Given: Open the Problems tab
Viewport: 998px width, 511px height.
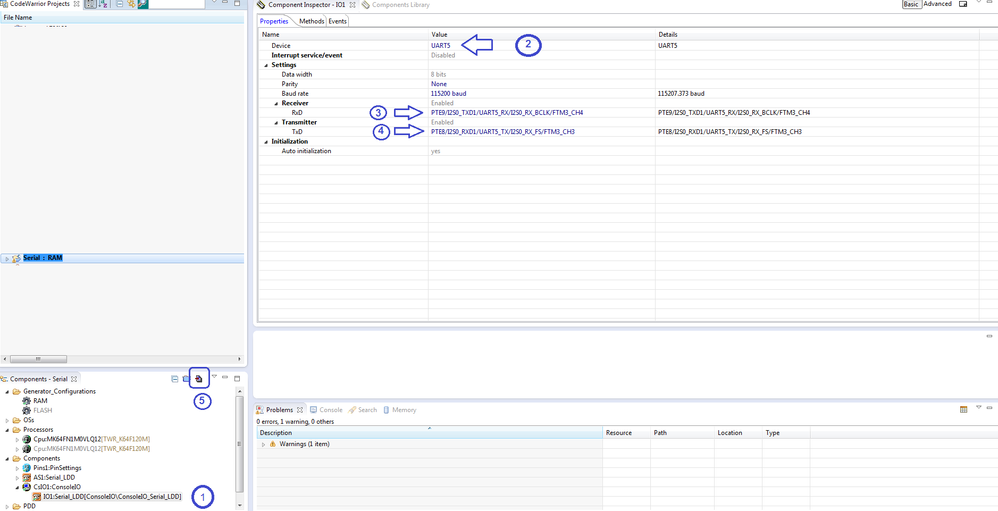Looking at the screenshot, I should (x=279, y=410).
